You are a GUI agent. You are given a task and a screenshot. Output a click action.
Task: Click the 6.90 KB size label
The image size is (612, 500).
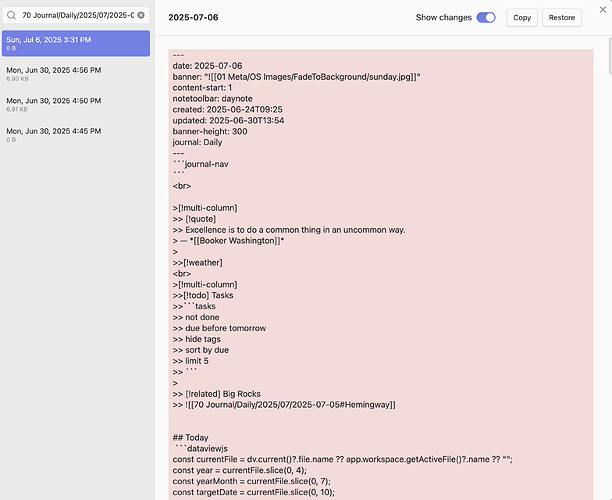[x=17, y=79]
